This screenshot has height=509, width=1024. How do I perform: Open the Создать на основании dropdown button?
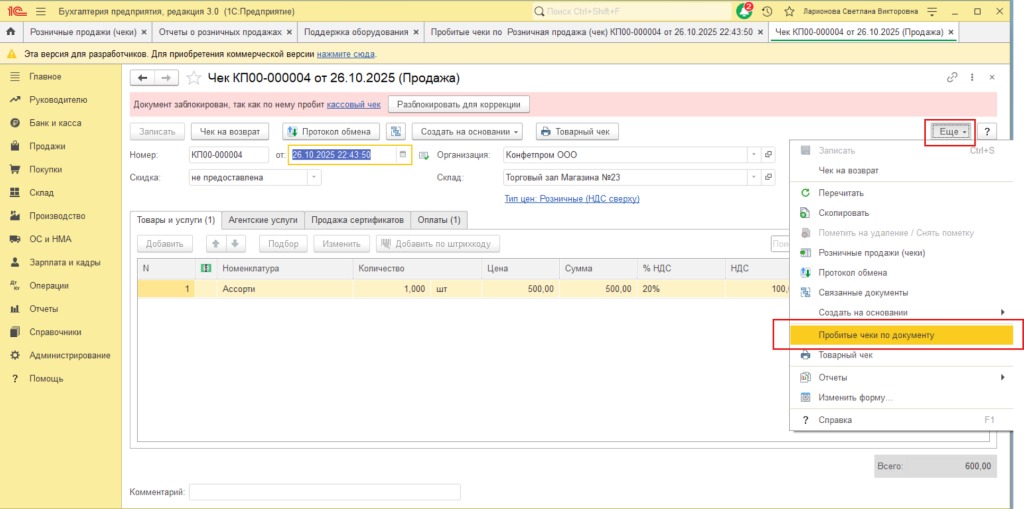coord(469,131)
